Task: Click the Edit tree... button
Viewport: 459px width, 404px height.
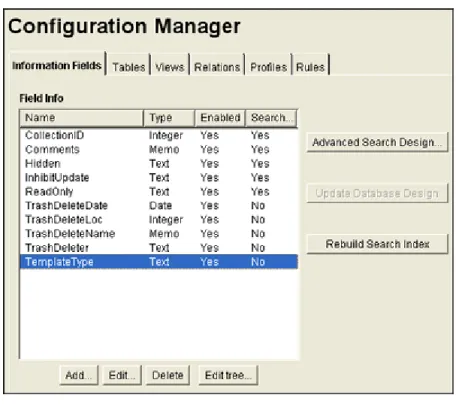Action: point(228,375)
